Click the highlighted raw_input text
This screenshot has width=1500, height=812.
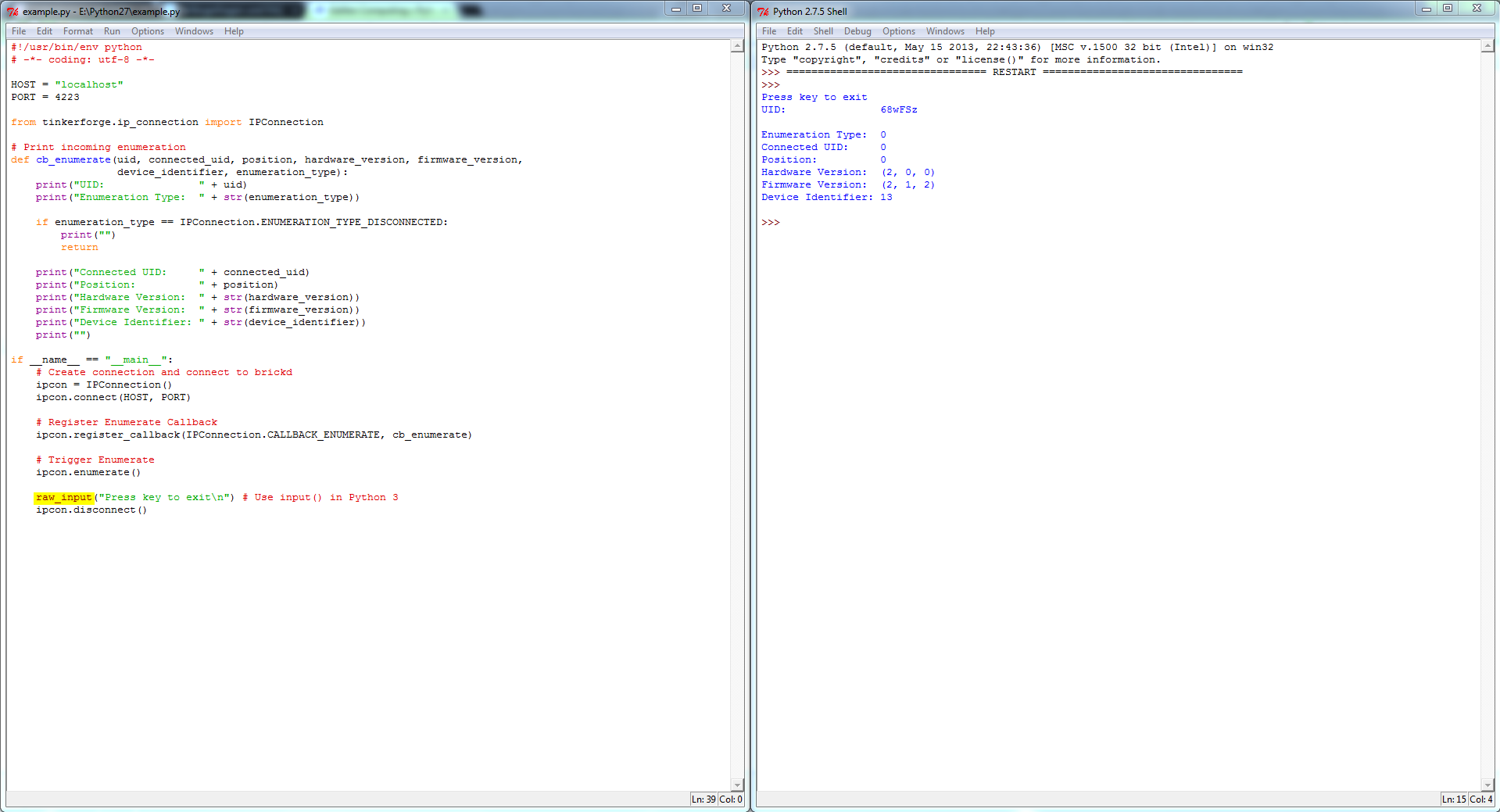pyautogui.click(x=64, y=498)
